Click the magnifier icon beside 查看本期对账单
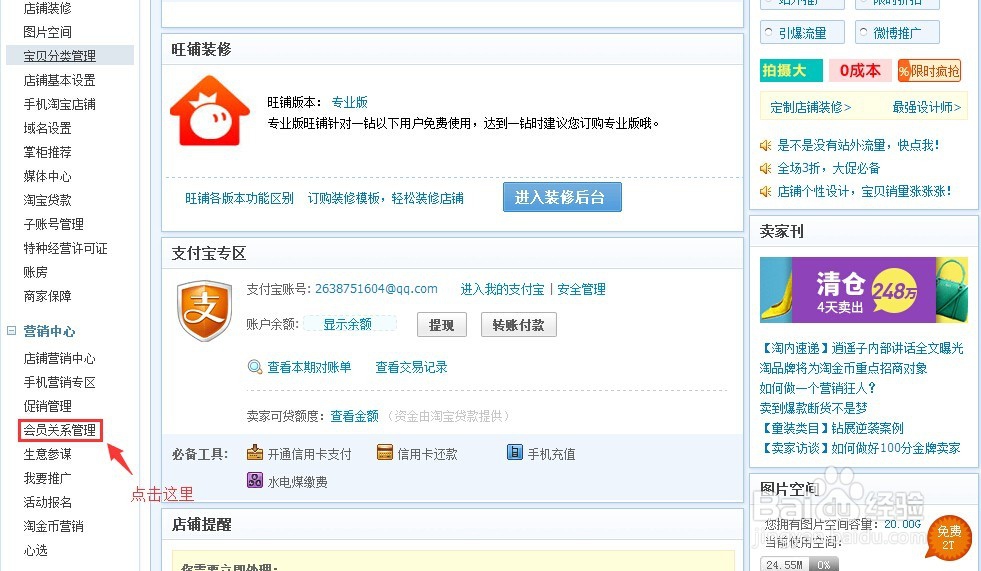The image size is (981, 571). click(255, 367)
